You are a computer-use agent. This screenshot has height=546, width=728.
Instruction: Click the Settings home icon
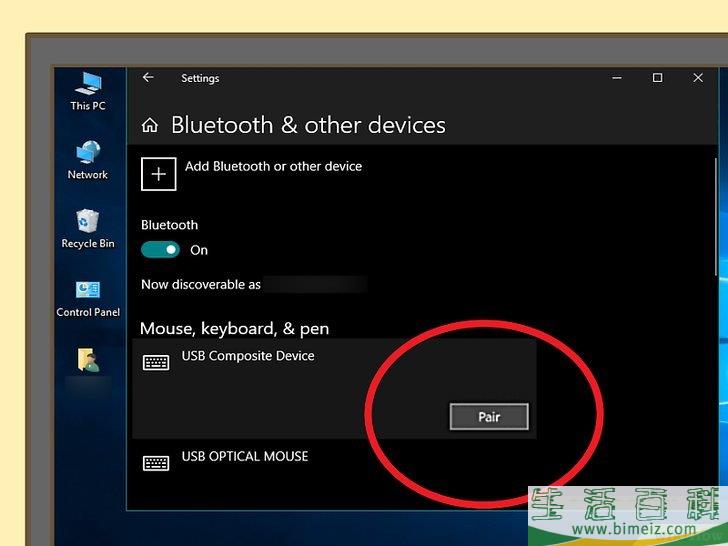(150, 125)
